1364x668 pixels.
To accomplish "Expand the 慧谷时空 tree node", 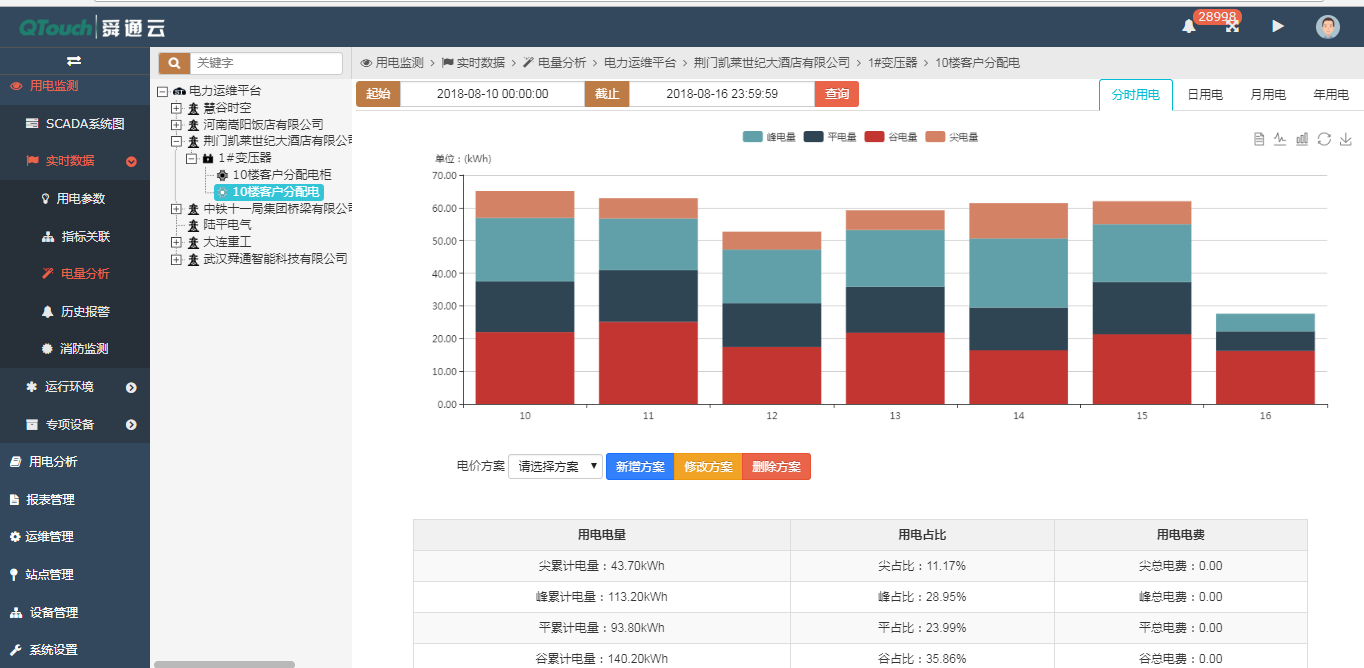I will [x=177, y=107].
